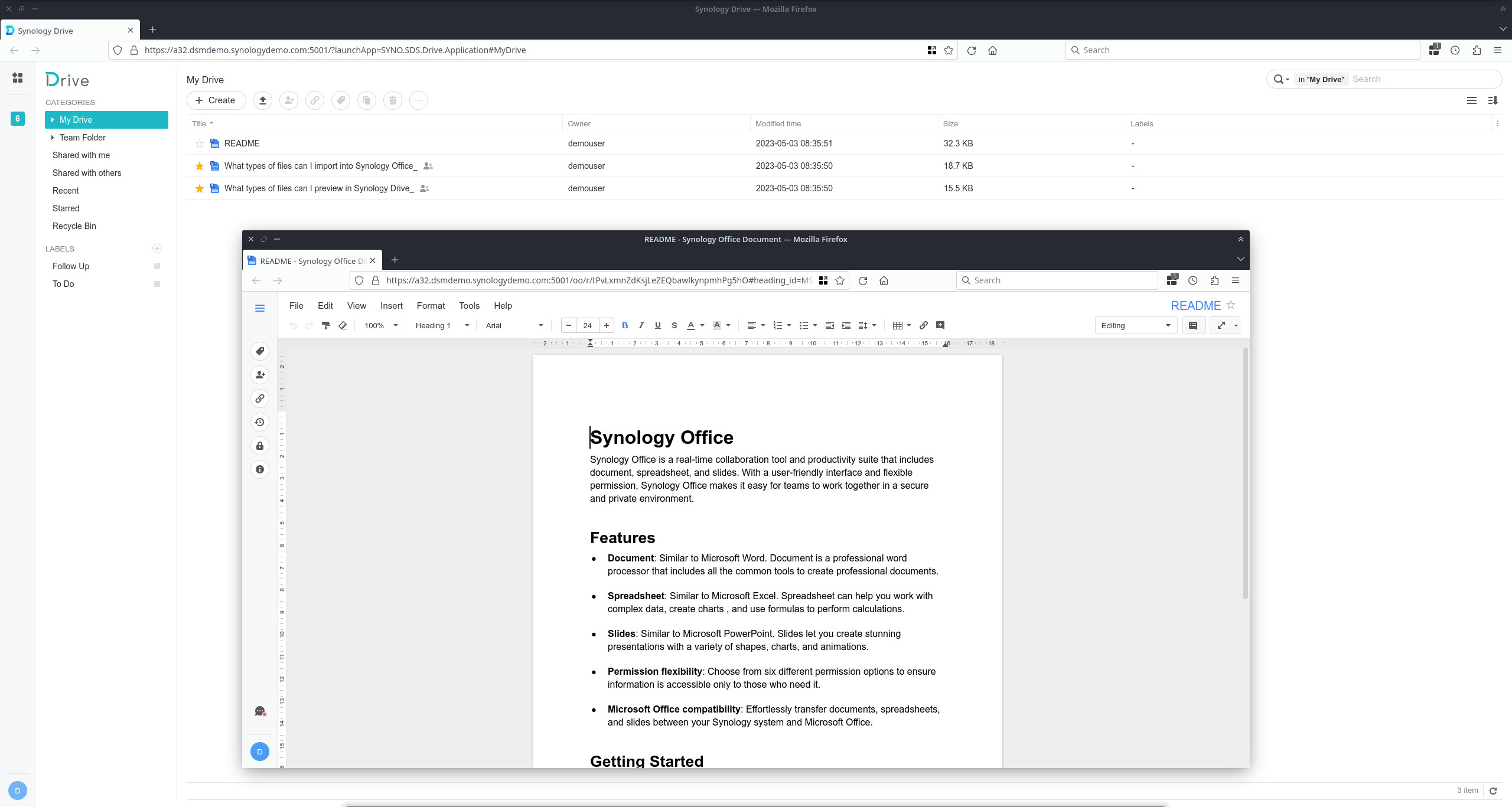Toggle strikethrough formatting in document
Image resolution: width=1512 pixels, height=807 pixels.
pos(674,325)
